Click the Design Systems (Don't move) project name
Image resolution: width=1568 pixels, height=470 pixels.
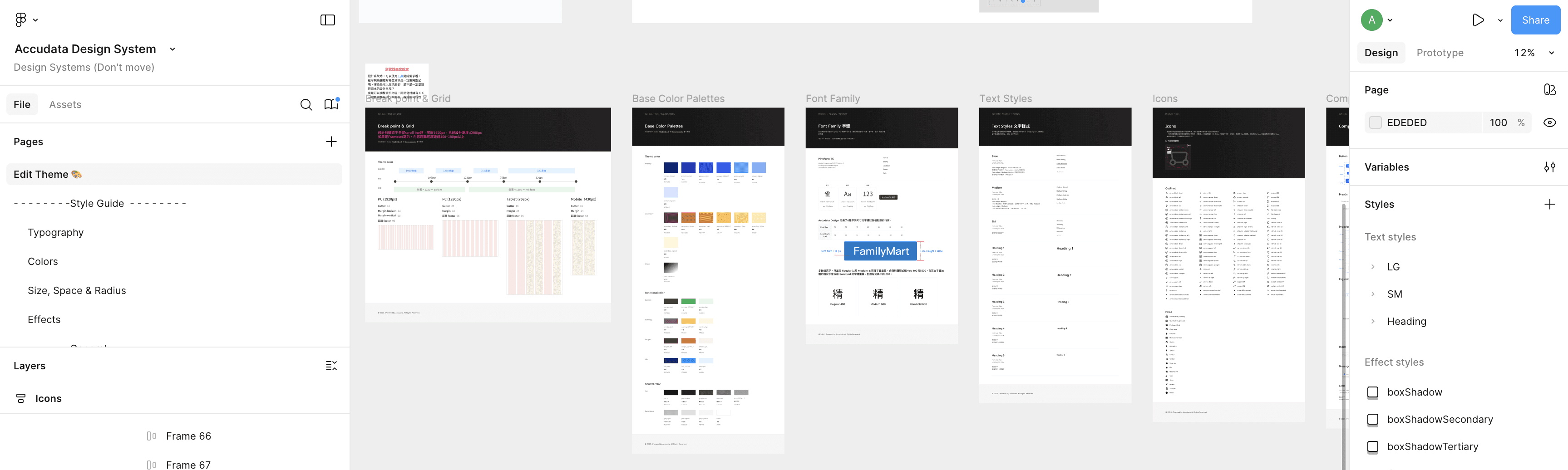tap(84, 68)
